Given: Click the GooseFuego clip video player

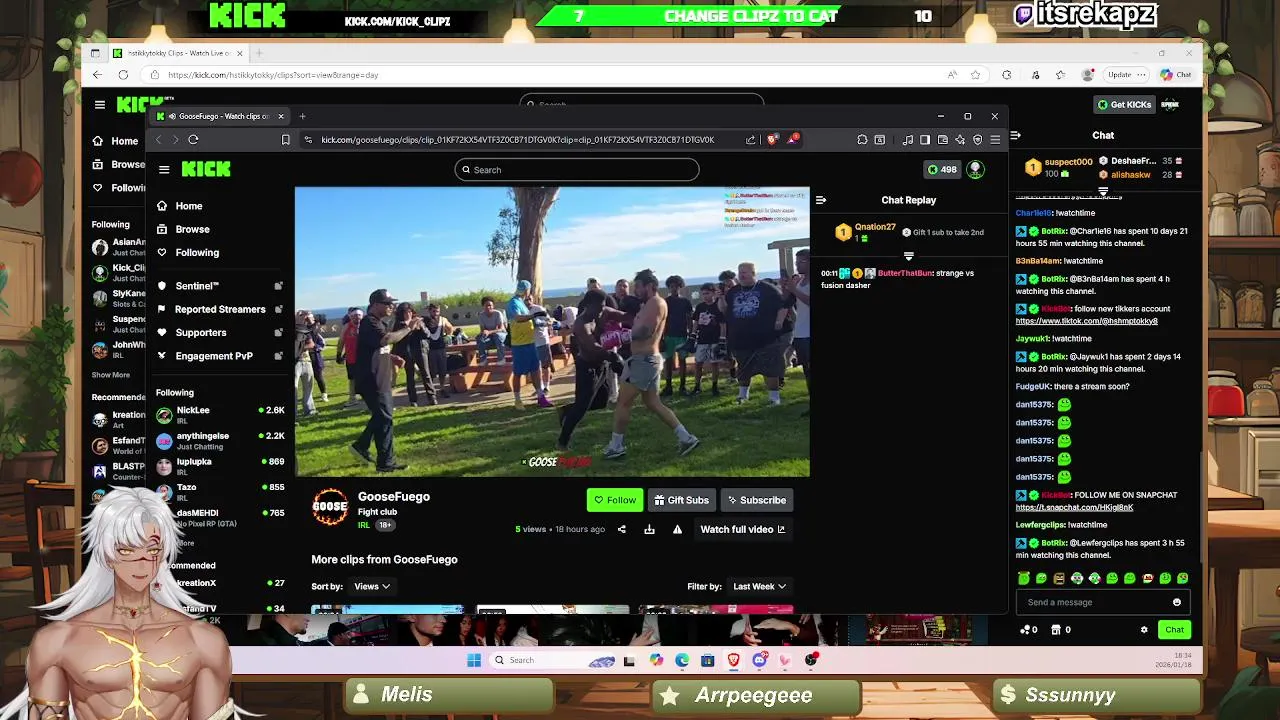Looking at the screenshot, I should 552,332.
